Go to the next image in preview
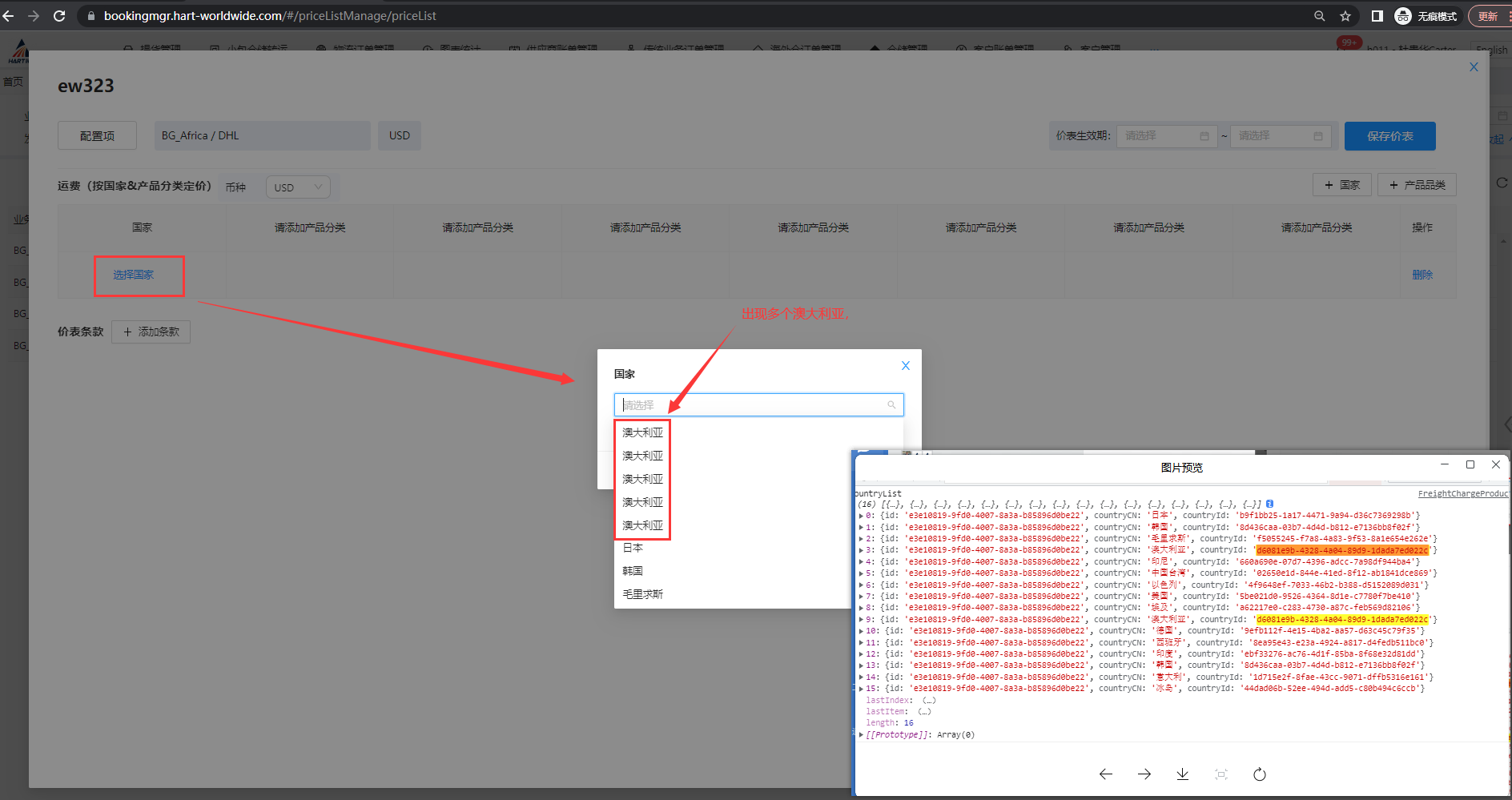 point(1144,774)
